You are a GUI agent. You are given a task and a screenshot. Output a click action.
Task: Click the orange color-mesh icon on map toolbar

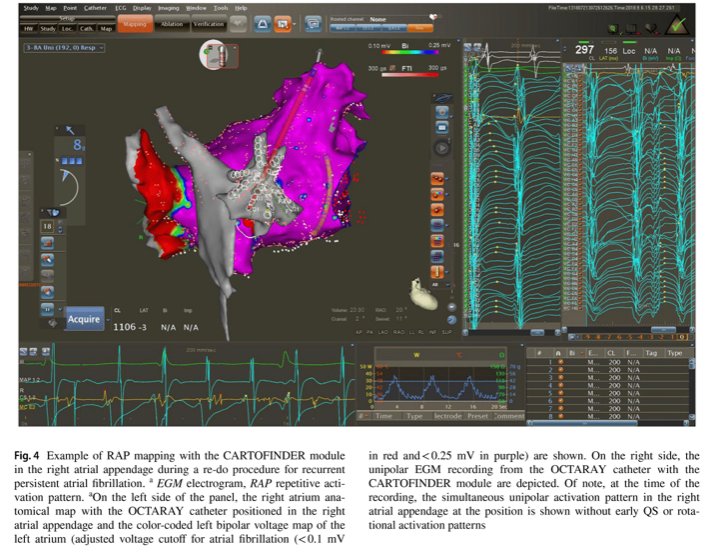(437, 241)
